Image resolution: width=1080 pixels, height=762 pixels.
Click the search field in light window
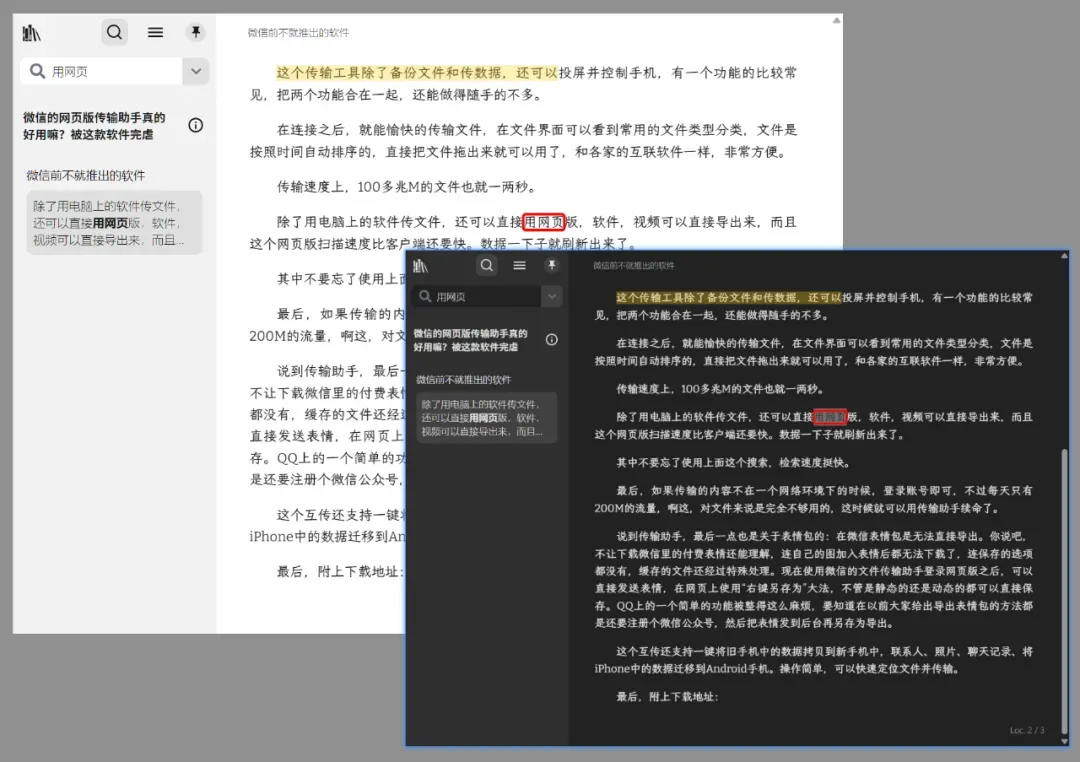point(102,71)
